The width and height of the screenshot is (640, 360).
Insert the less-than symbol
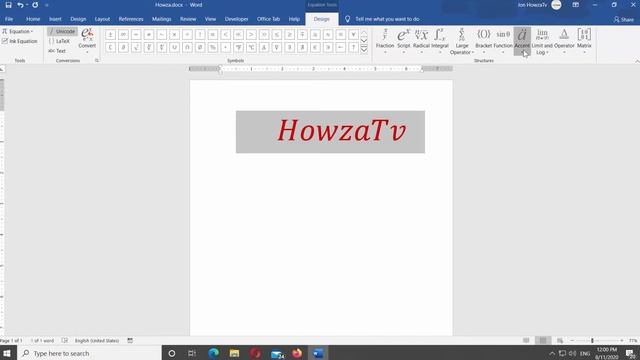(225, 35)
